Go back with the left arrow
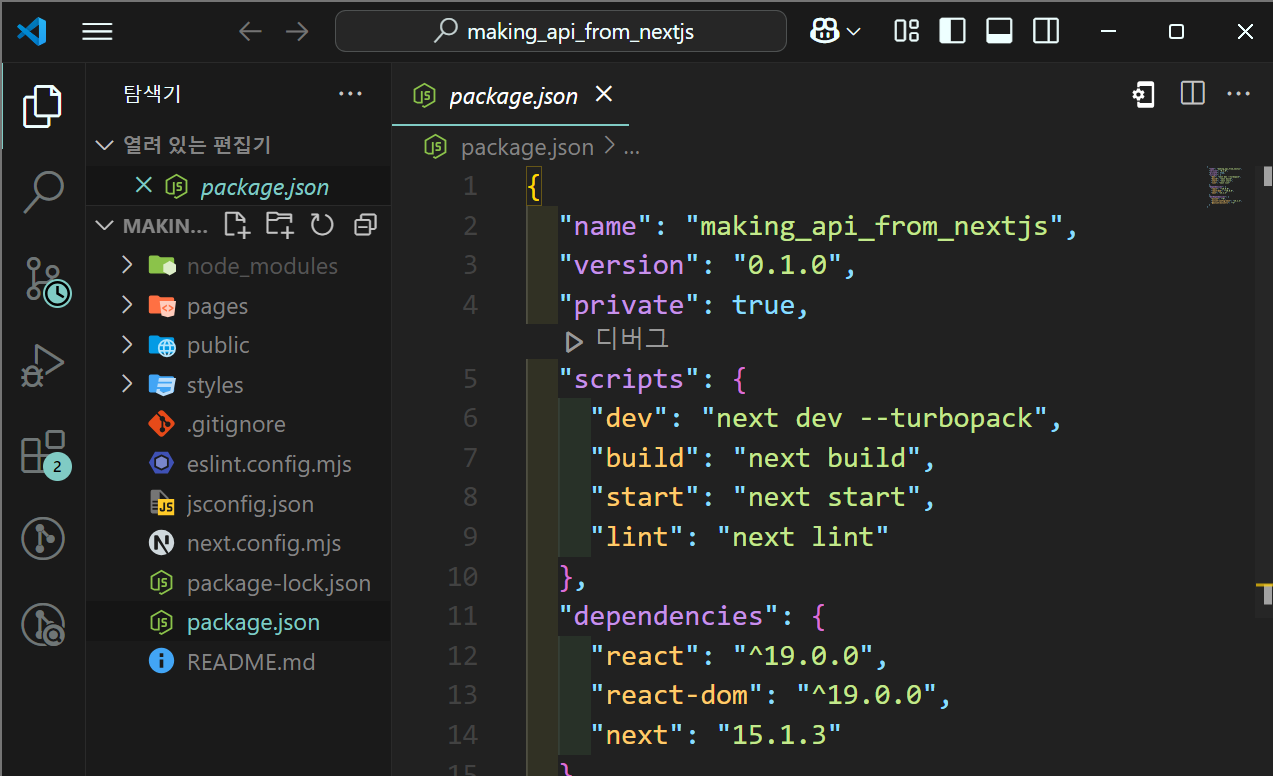This screenshot has width=1273, height=776. pyautogui.click(x=250, y=32)
